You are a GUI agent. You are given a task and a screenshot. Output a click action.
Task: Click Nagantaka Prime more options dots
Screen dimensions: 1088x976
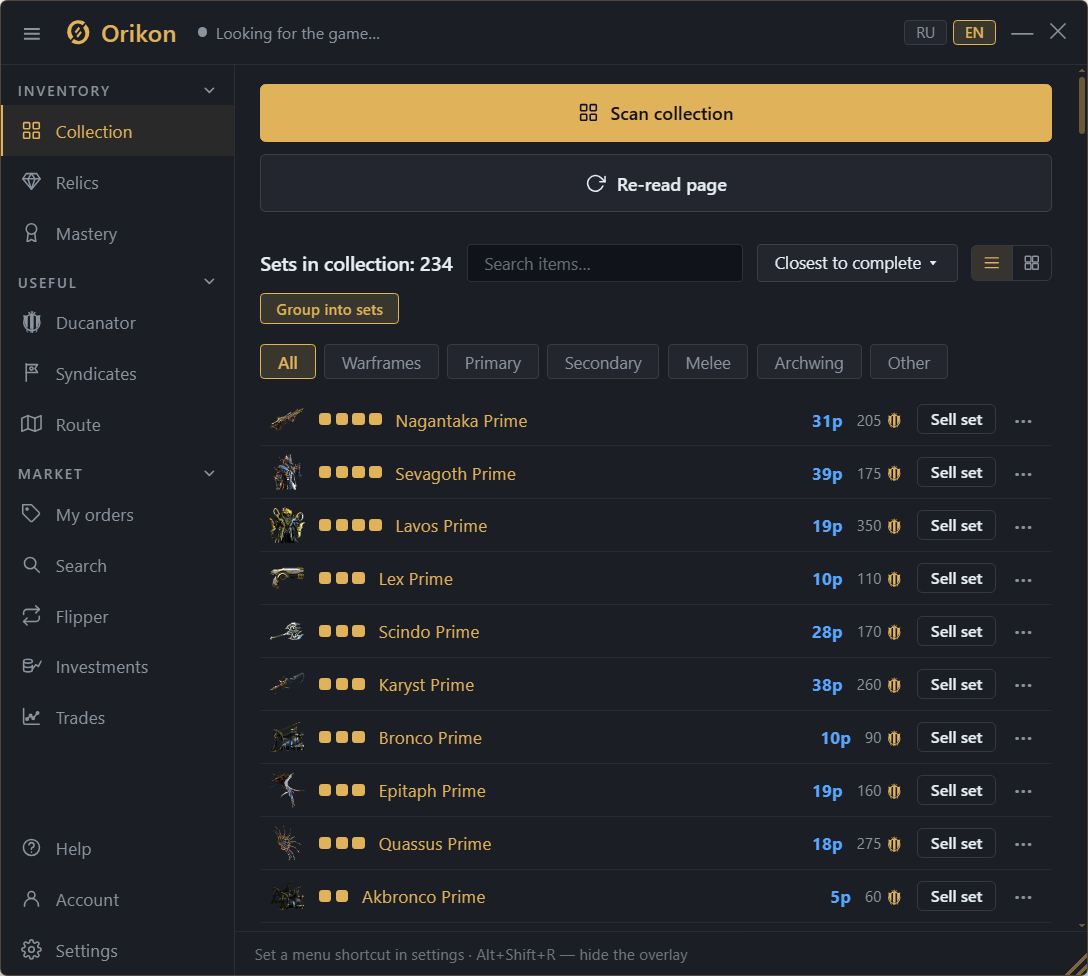[1023, 421]
